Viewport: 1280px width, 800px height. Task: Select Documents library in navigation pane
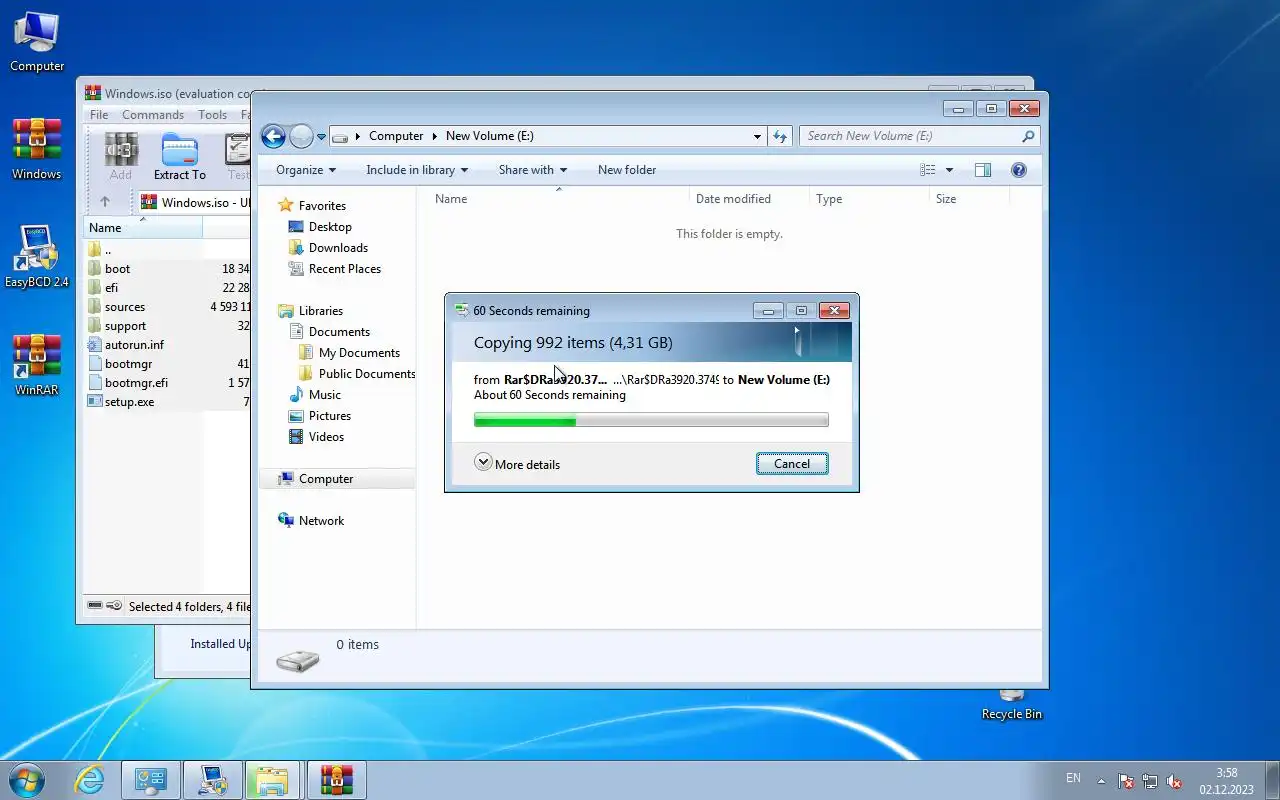tap(329, 332)
